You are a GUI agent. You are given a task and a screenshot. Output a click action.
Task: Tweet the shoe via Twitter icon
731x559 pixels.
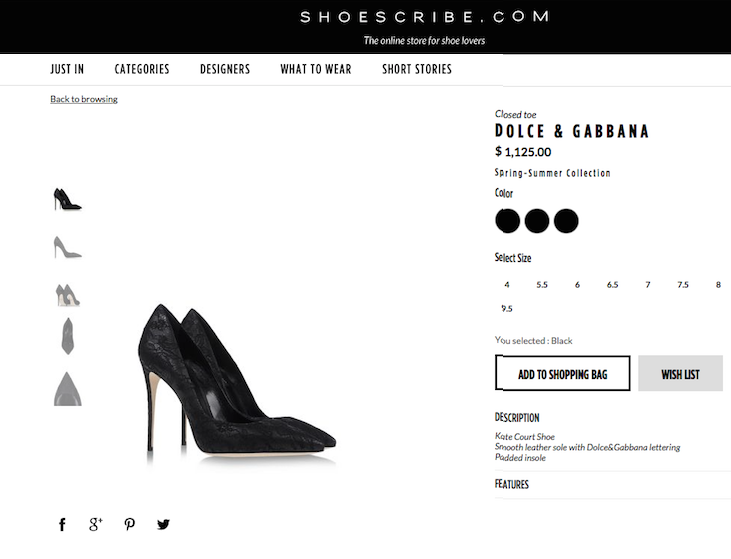click(163, 524)
